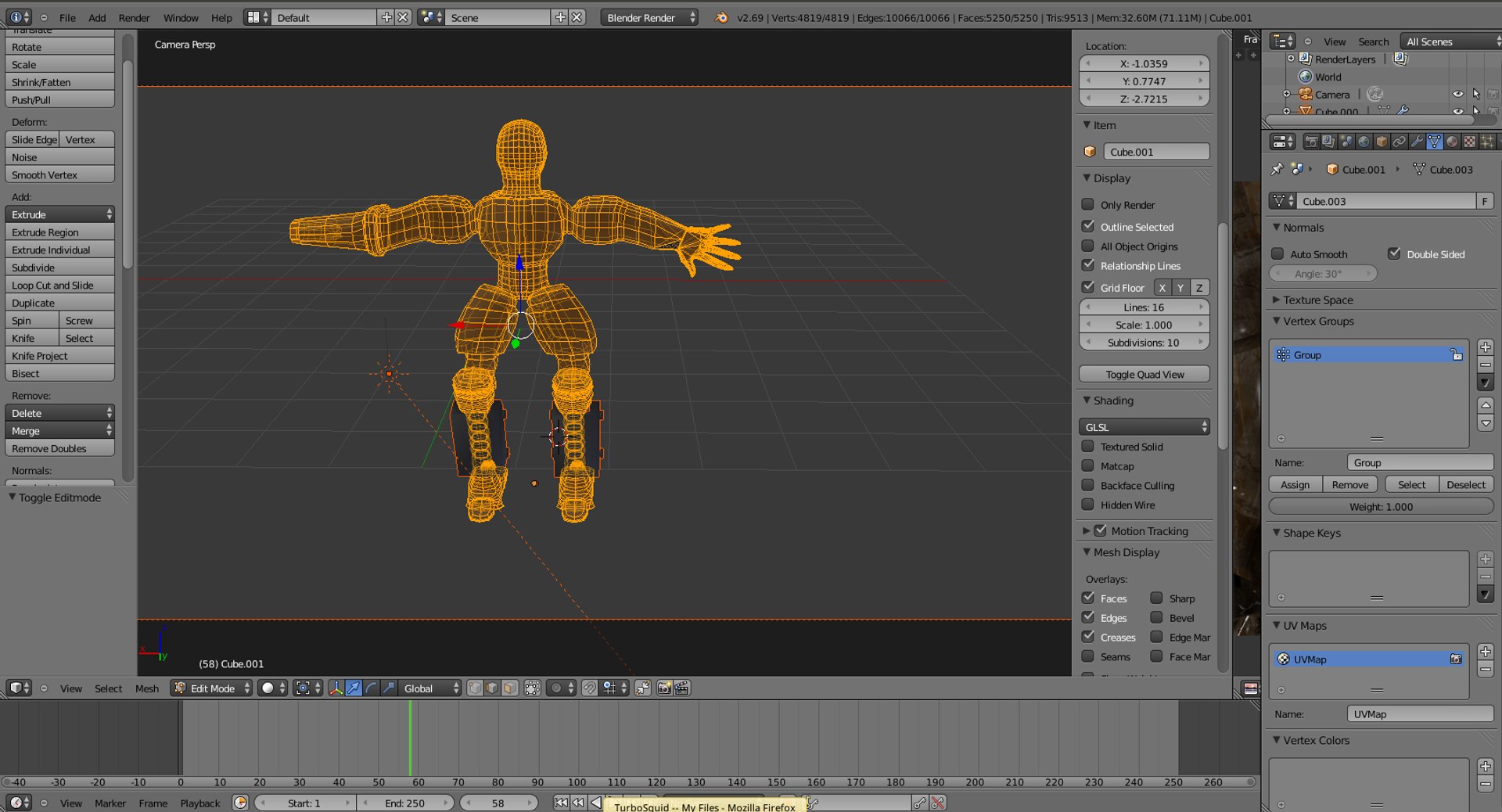The height and width of the screenshot is (812, 1502).
Task: Open the Marker menu in timeline
Action: coord(110,803)
